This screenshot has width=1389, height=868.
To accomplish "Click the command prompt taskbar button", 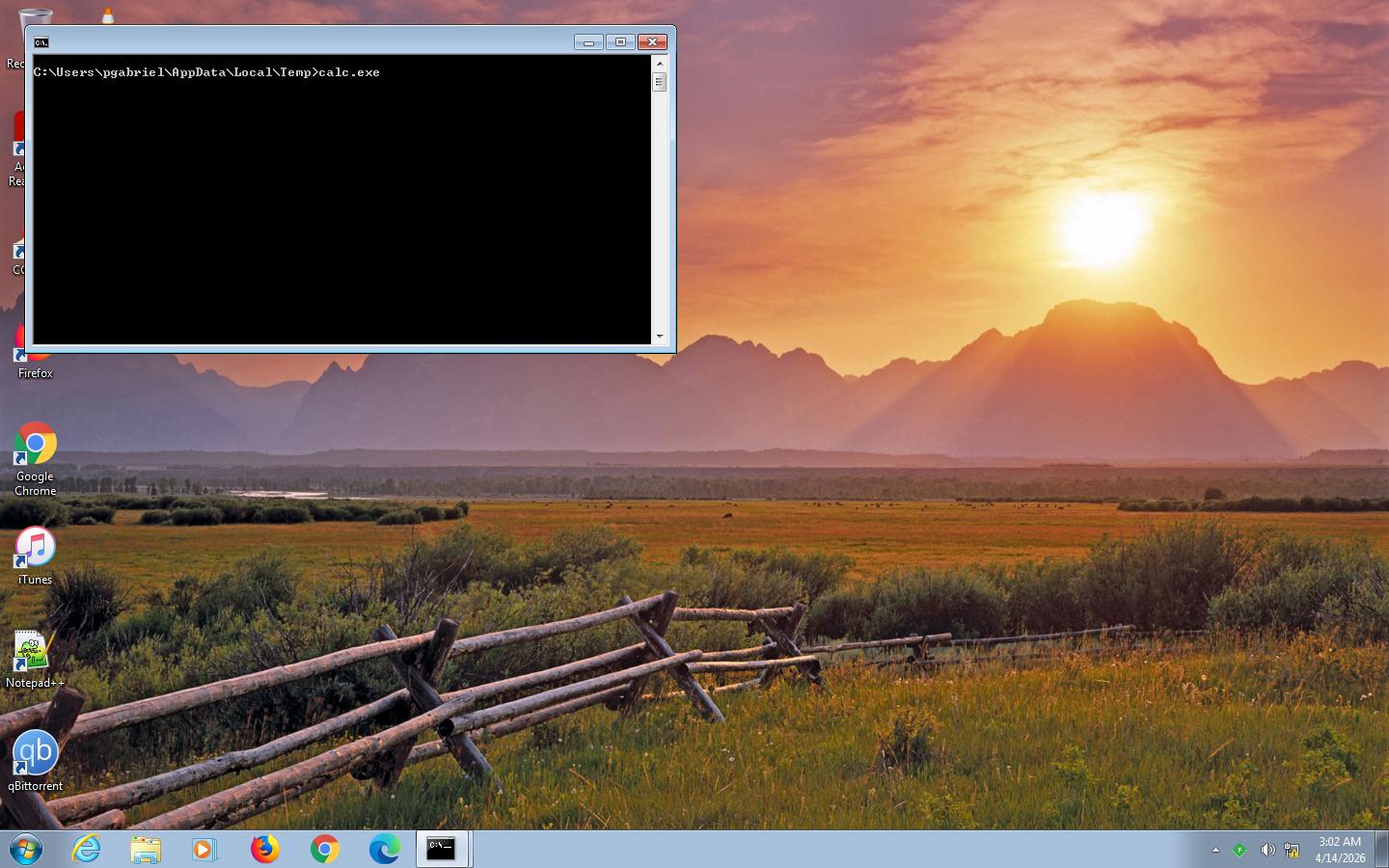I will coord(442,849).
